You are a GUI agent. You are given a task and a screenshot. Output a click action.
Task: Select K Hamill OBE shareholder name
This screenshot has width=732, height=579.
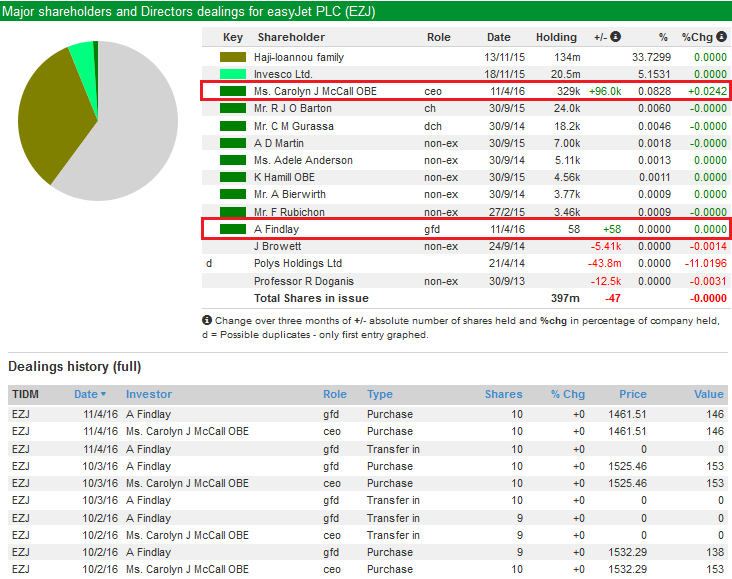284,177
